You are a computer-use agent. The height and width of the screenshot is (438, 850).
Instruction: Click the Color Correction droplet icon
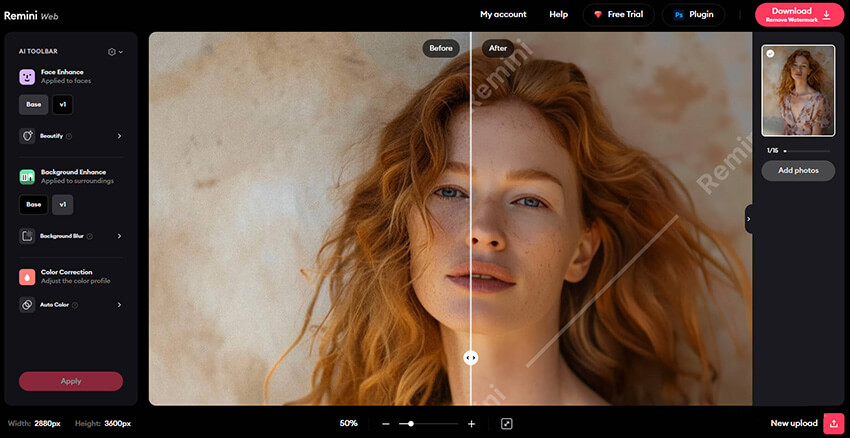pyautogui.click(x=27, y=276)
